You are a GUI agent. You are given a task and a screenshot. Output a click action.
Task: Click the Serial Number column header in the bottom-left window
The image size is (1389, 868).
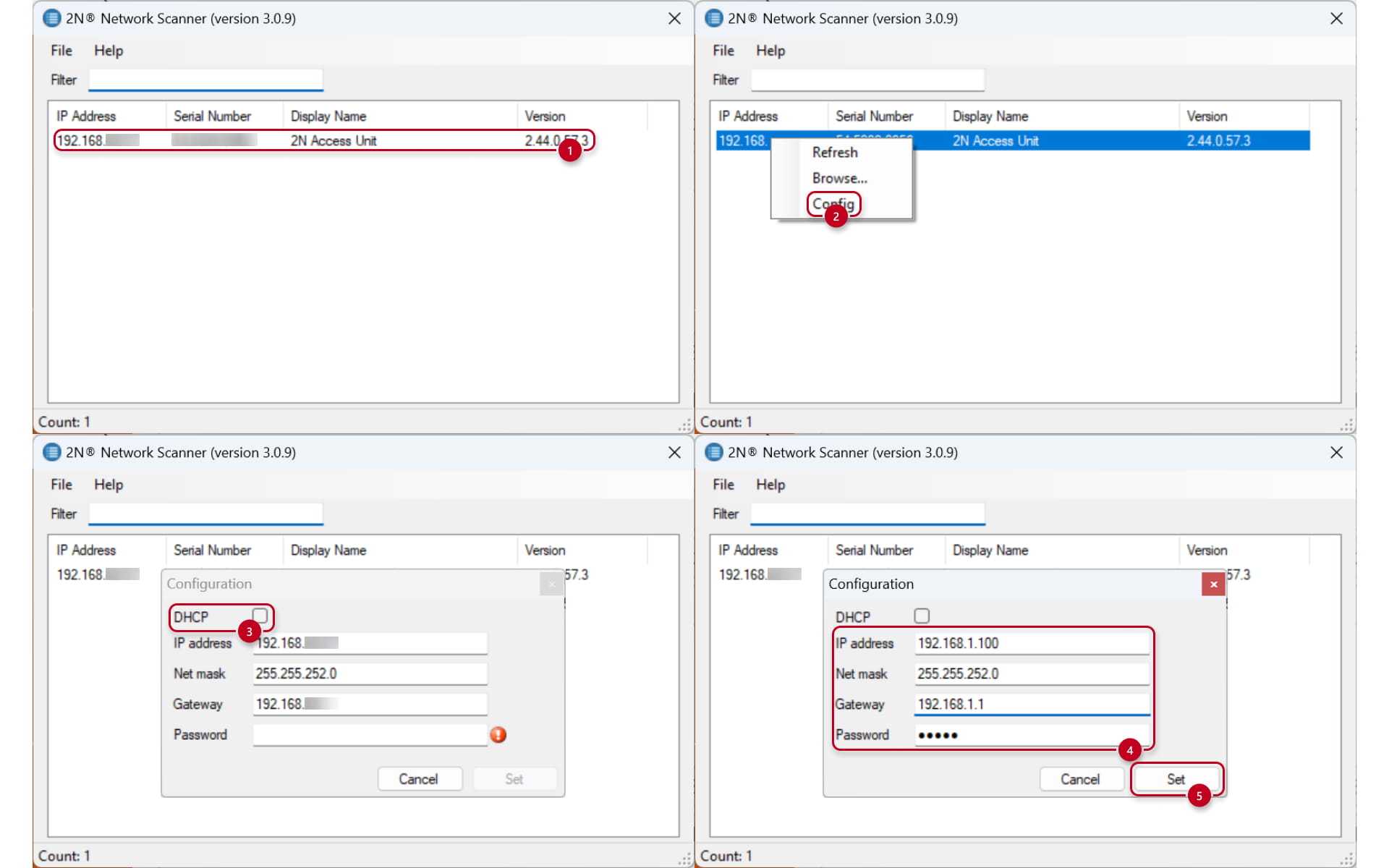click(x=225, y=550)
